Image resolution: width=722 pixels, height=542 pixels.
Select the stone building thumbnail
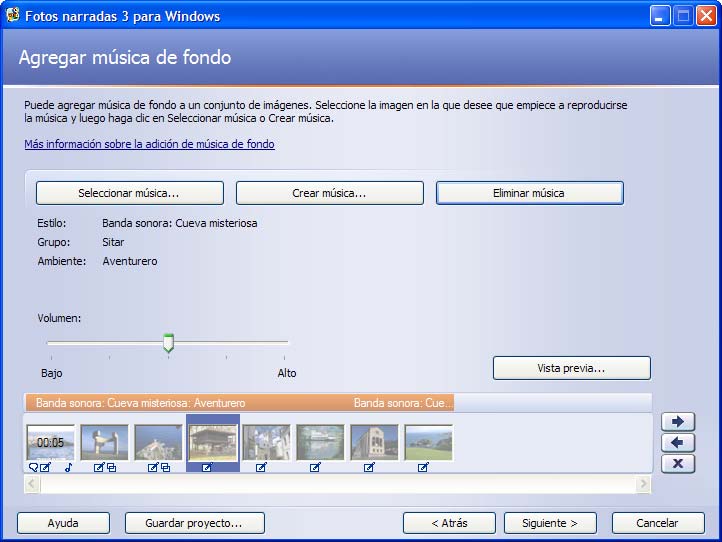(374, 443)
